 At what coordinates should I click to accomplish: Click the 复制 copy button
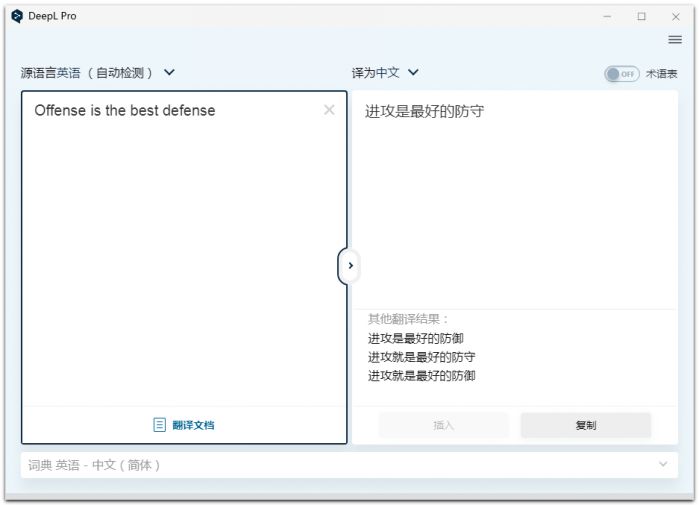tap(585, 425)
